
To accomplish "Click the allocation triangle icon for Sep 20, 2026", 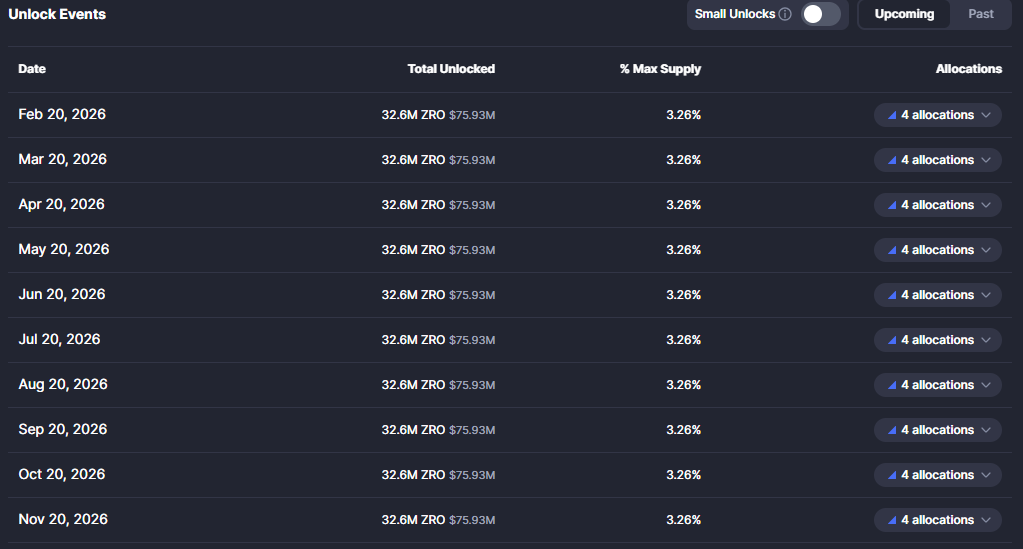I will coord(891,430).
